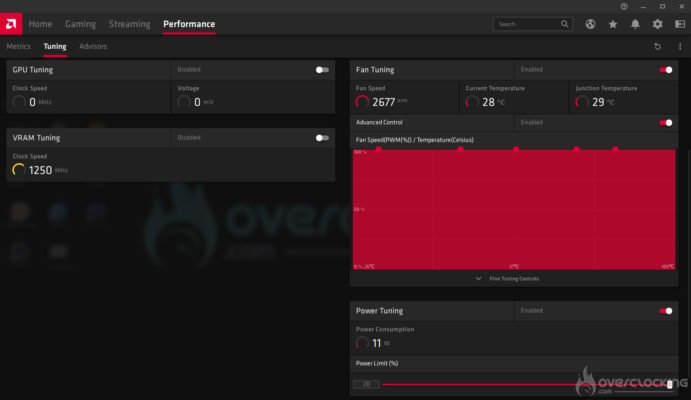Click the VRAM Clock Speed gauge icon
The image size is (691, 400).
19,170
